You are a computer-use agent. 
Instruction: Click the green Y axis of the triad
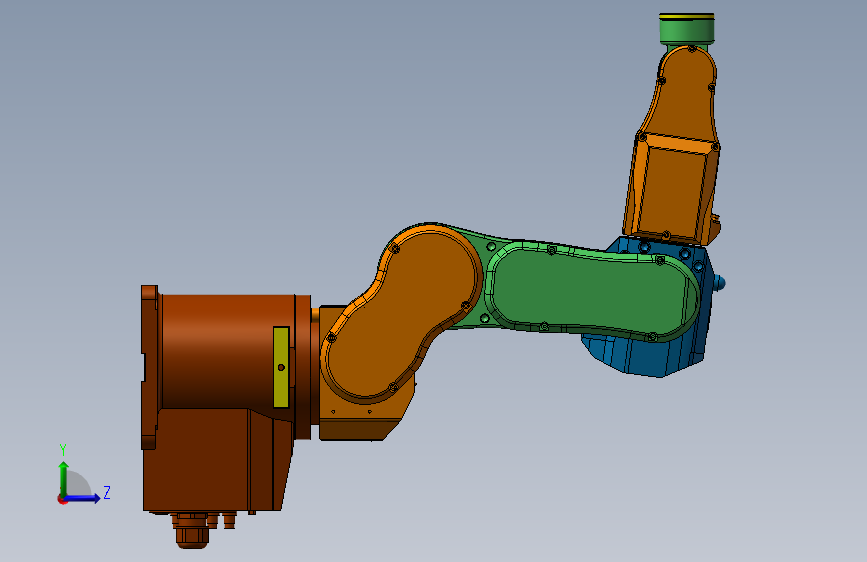coord(64,478)
